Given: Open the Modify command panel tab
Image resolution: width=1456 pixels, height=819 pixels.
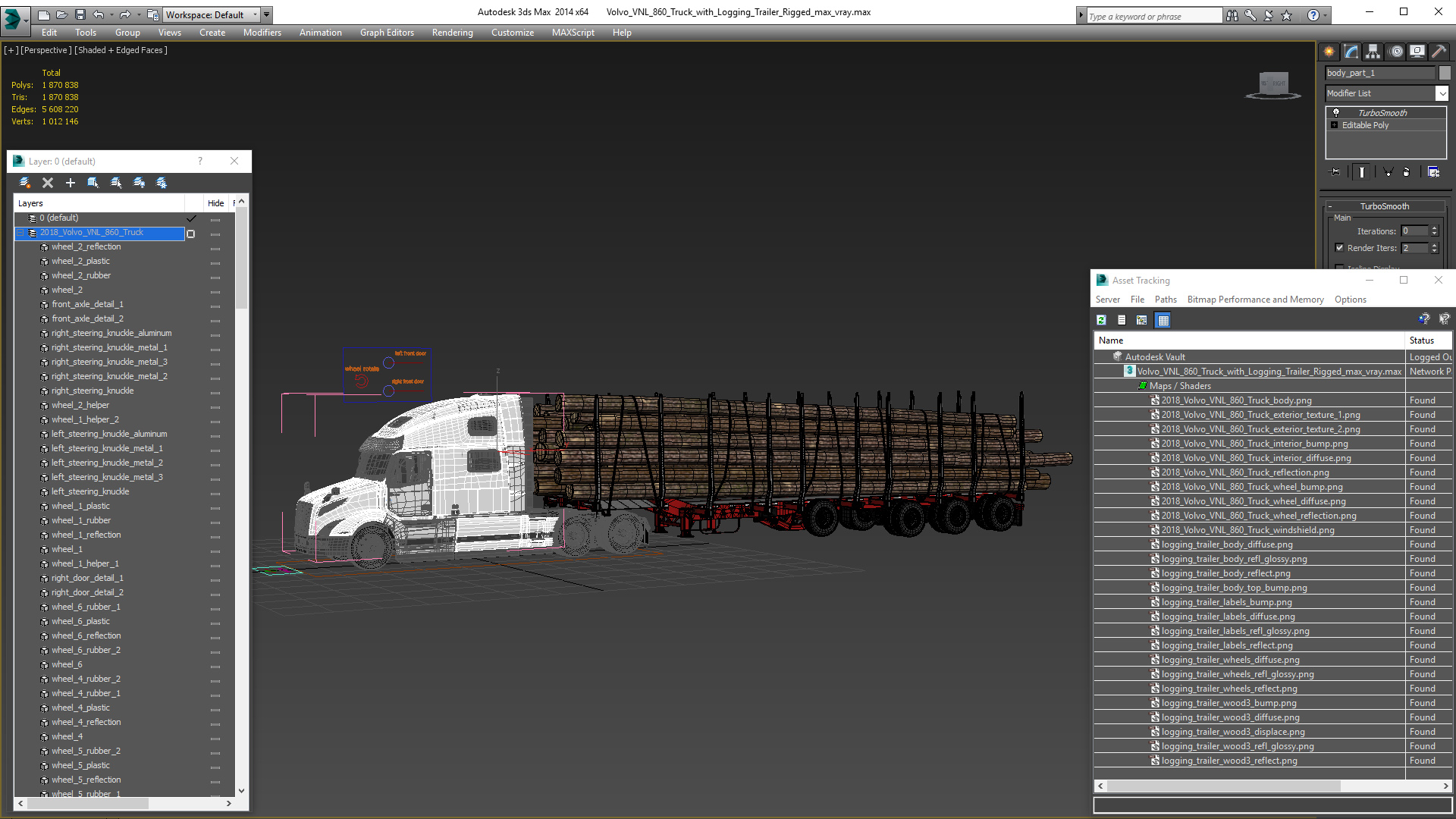Looking at the screenshot, I should 1351,52.
